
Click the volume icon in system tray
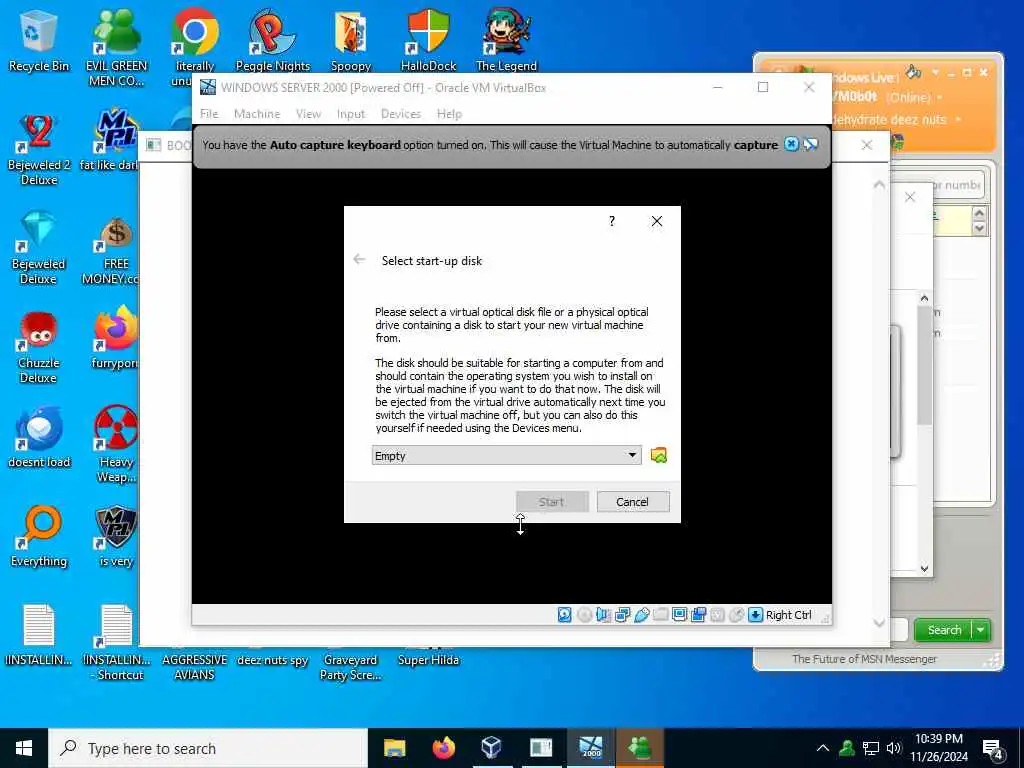point(894,748)
